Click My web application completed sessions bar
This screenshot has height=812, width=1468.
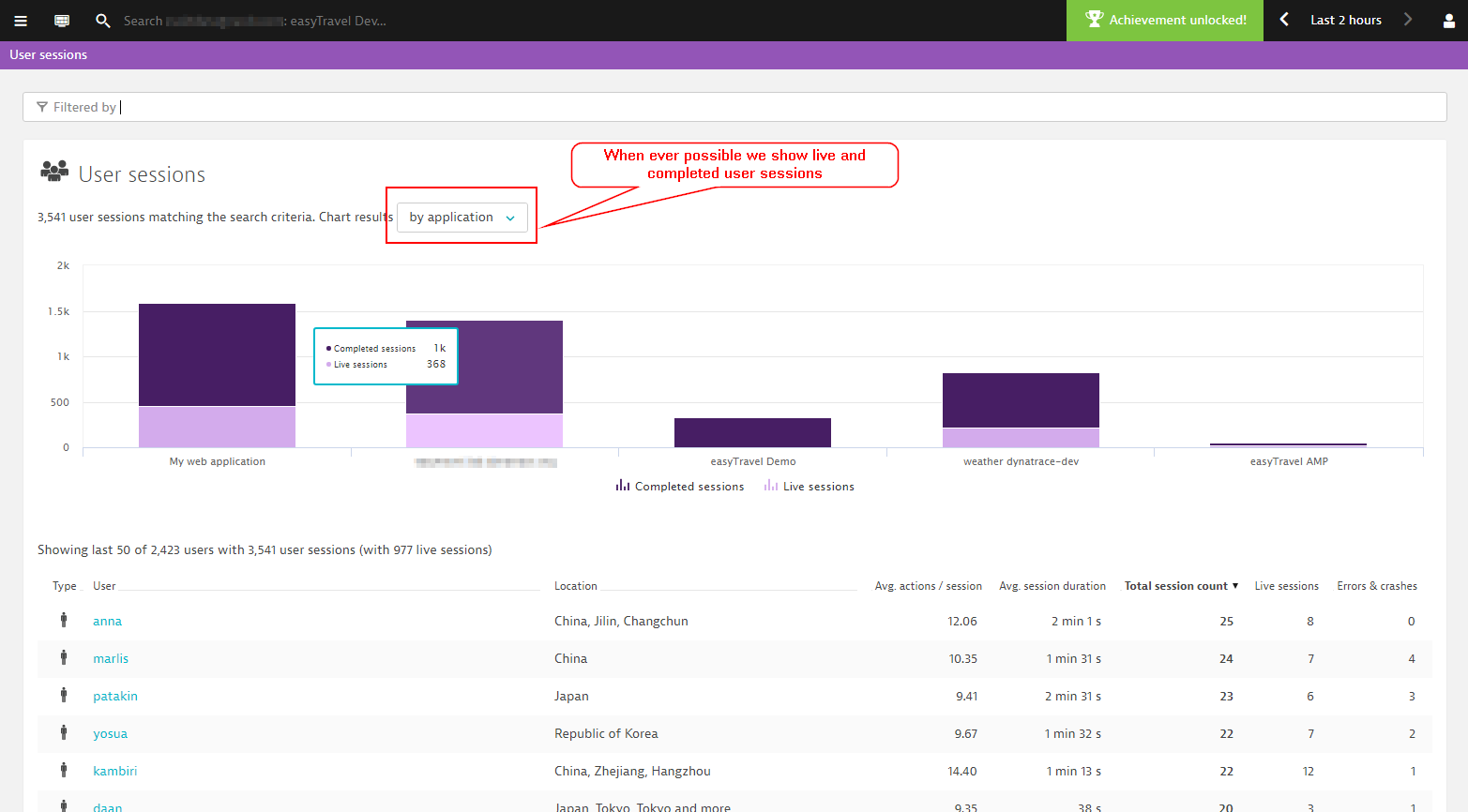(217, 354)
